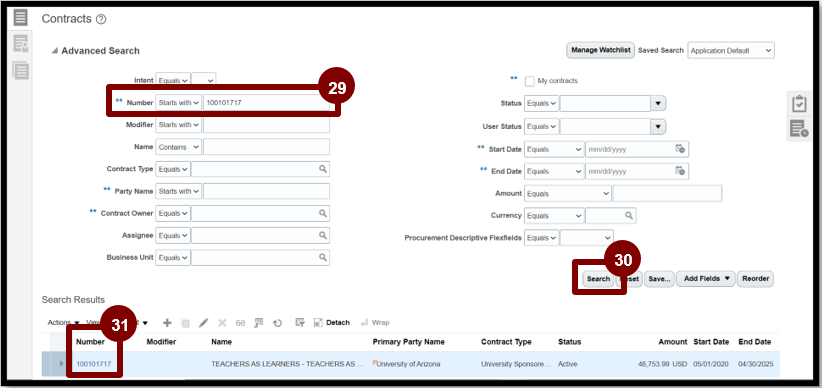Viewport: 822px width, 388px height.
Task: Click into the Start Date mm/dd/yyyy field
Action: pos(629,149)
